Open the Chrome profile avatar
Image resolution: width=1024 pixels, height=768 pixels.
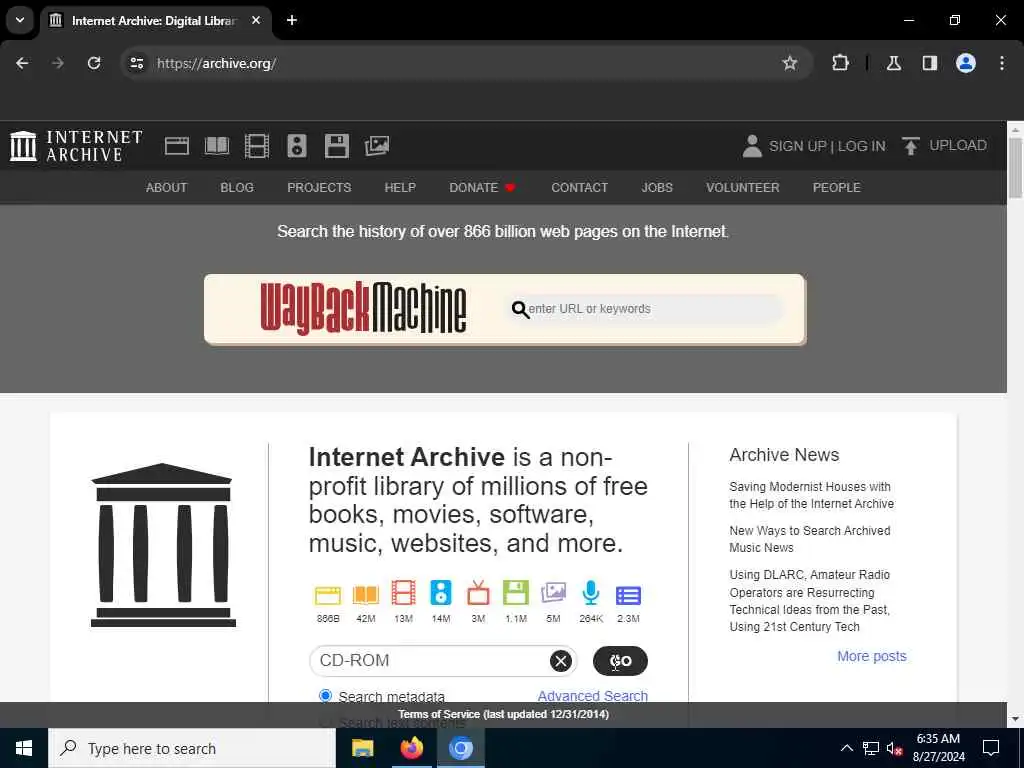coord(966,63)
